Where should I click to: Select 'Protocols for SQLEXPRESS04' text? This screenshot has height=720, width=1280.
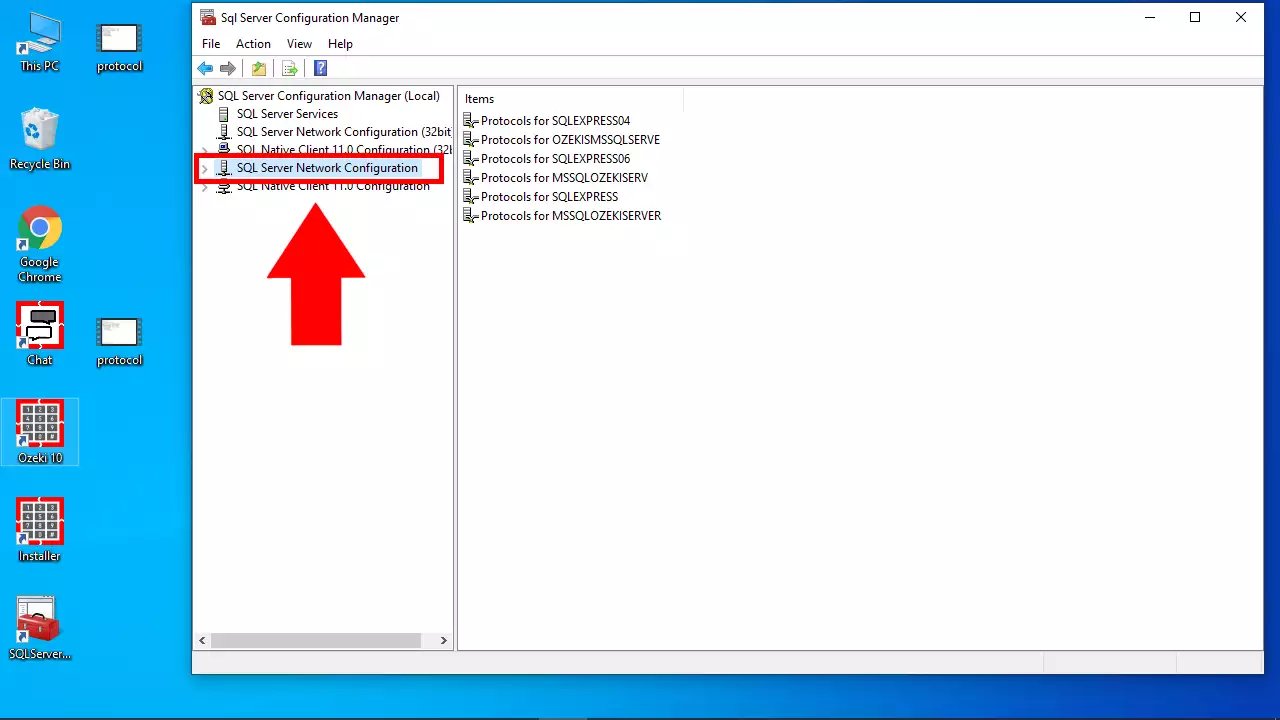555,121
